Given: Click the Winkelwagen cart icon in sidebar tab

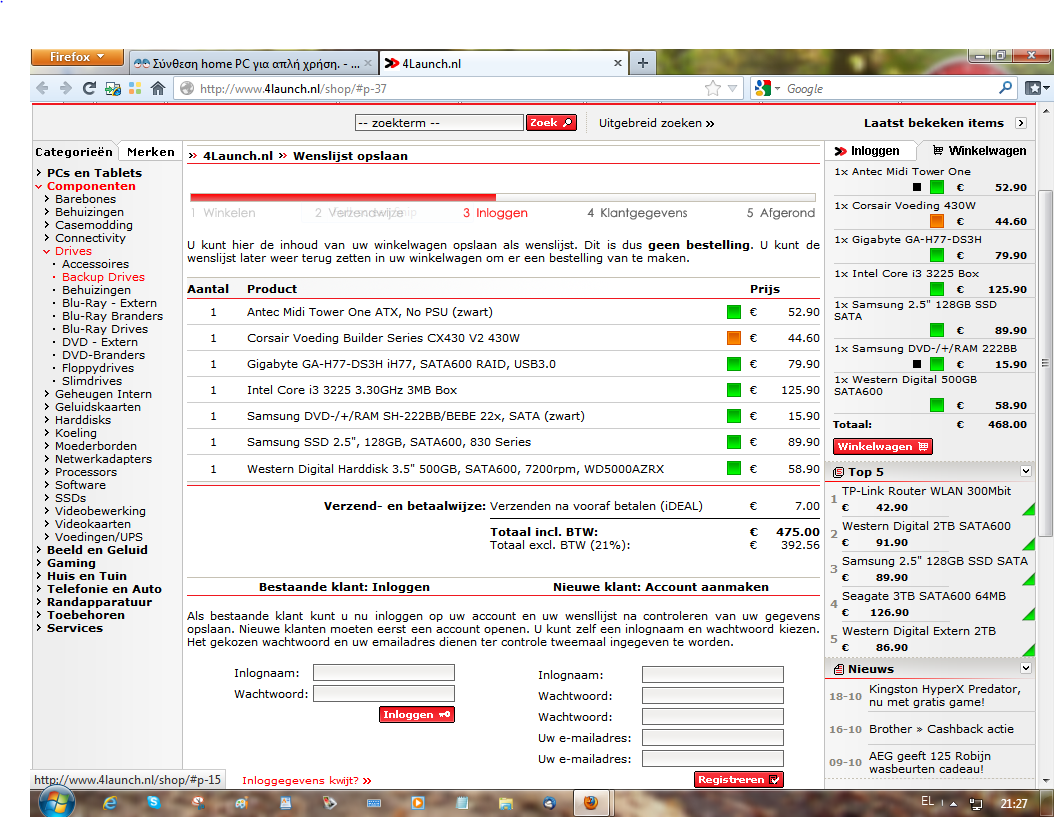Looking at the screenshot, I should pos(937,151).
